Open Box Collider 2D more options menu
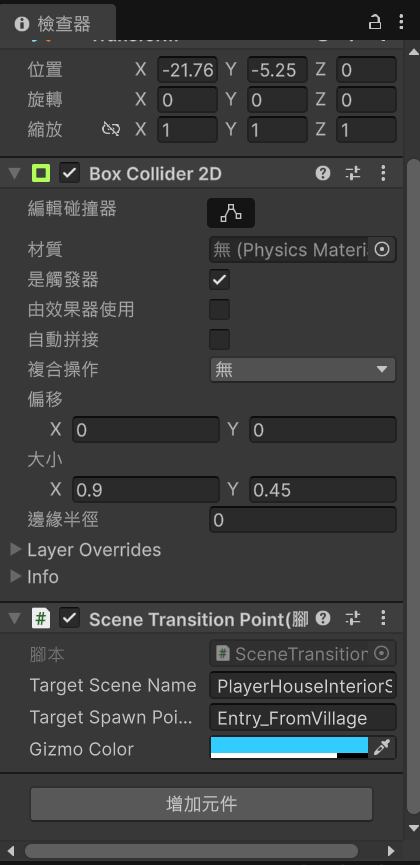Viewport: 420px width, 865px height. click(x=383, y=173)
